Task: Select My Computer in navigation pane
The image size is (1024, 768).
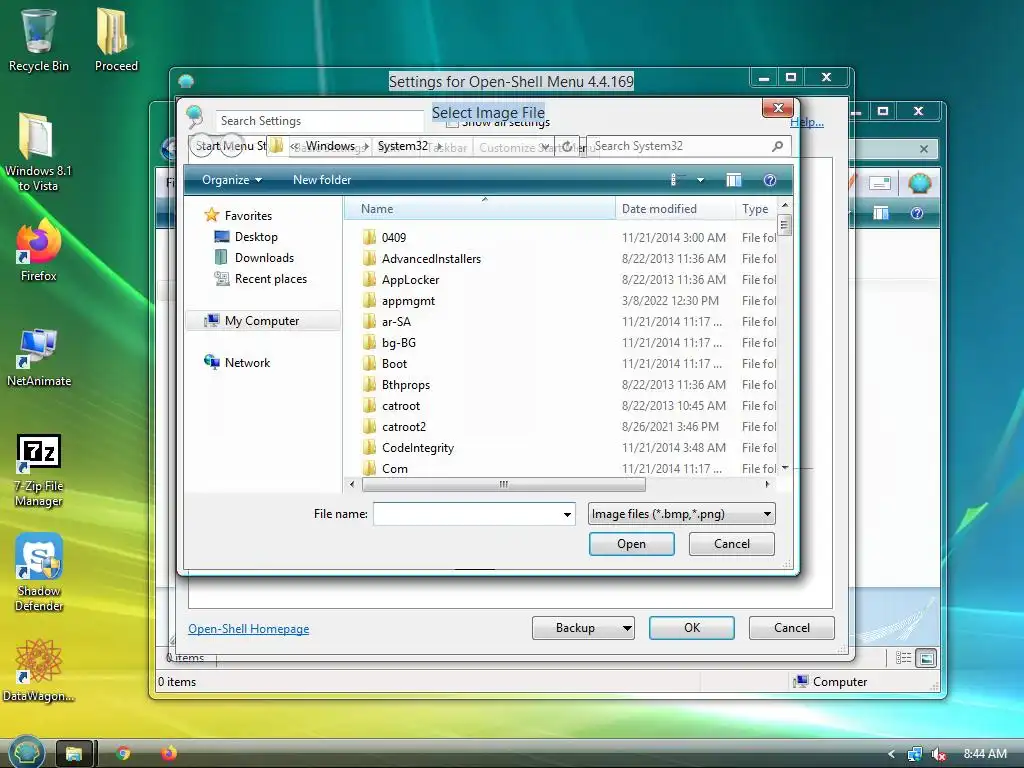Action: click(262, 321)
